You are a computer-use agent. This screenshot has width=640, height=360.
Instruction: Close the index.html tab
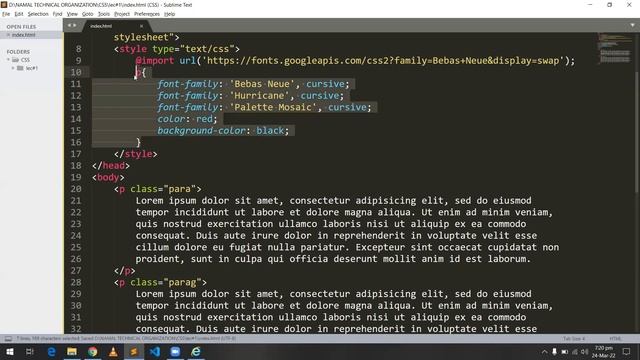coord(141,26)
